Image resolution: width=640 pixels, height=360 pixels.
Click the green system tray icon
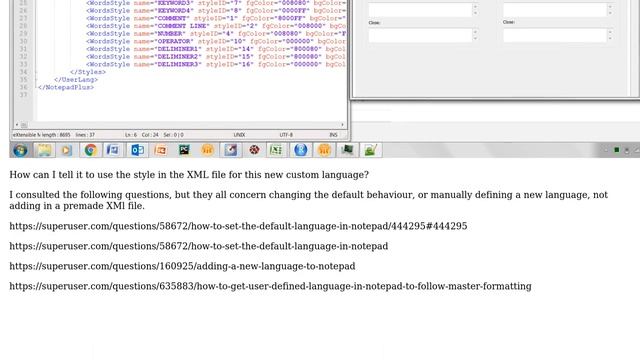pyautogui.click(x=617, y=150)
